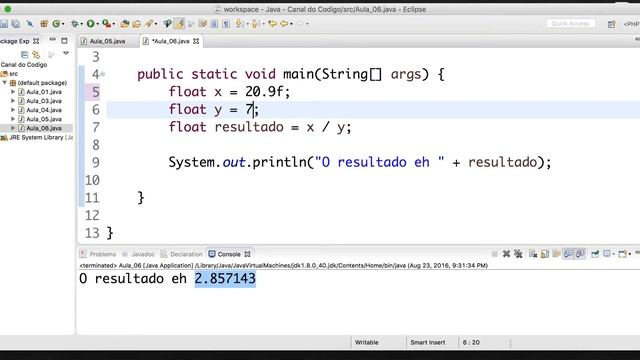Select the Aula_06.java editor tab
The image size is (640, 360).
(171, 41)
